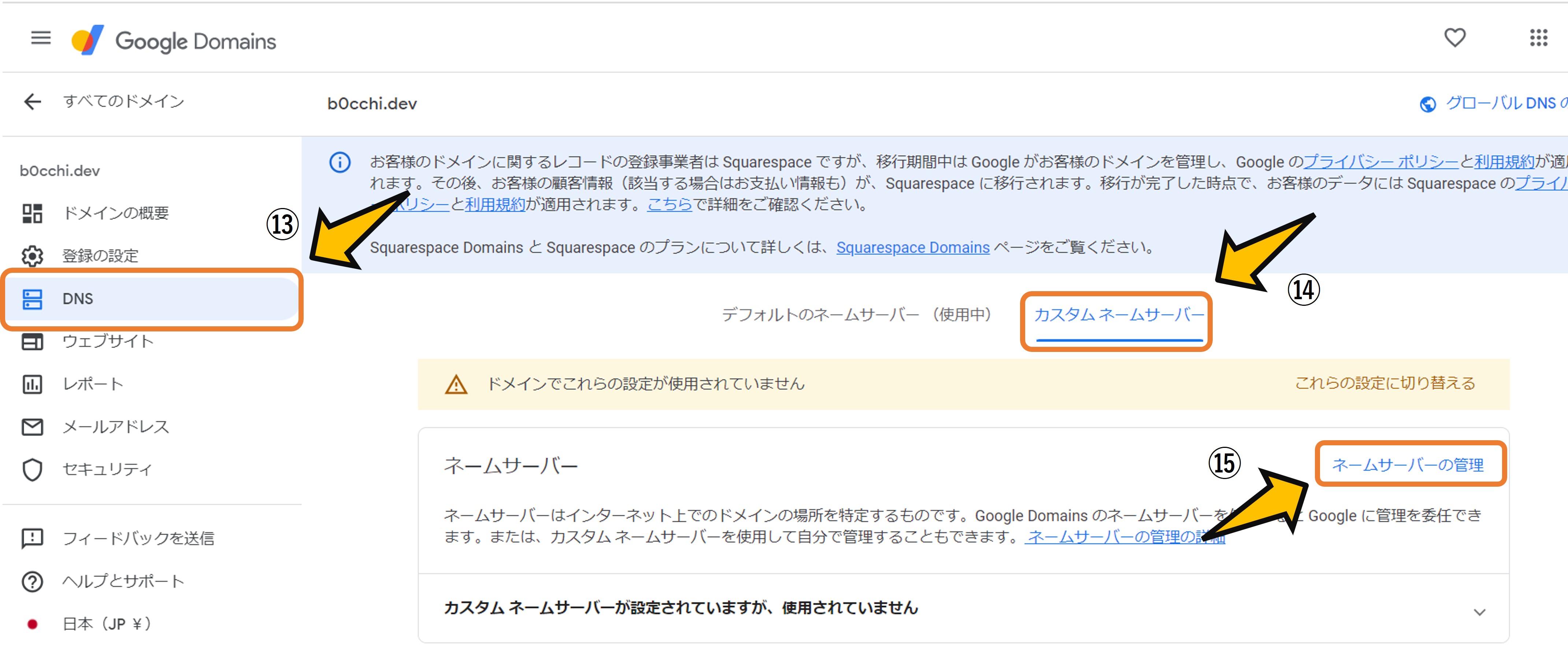Click the security shield icon
Image resolution: width=1568 pixels, height=657 pixels.
pos(32,469)
